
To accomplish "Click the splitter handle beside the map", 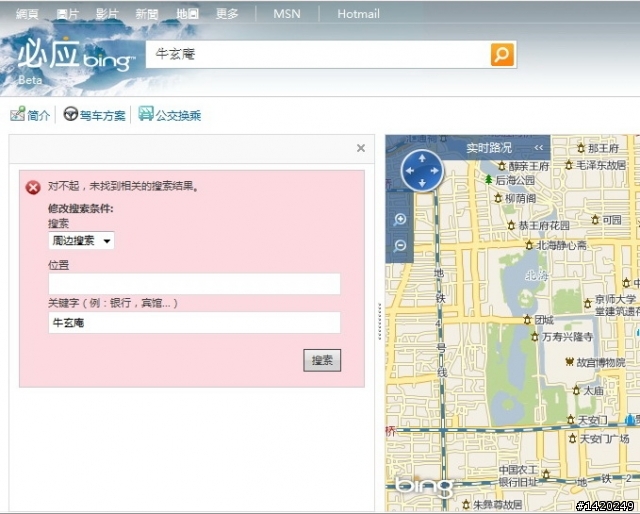I will pyautogui.click(x=380, y=321).
